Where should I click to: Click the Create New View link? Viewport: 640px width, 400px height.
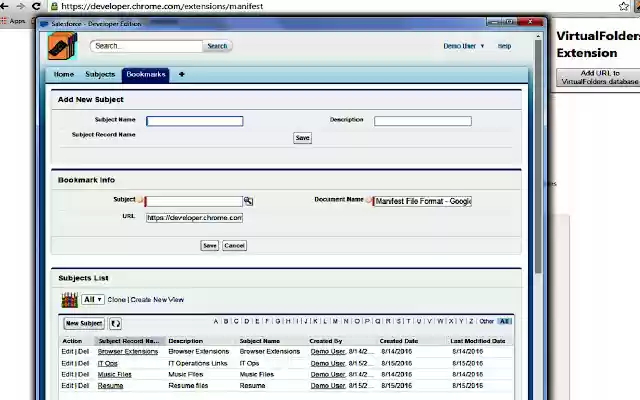(158, 300)
